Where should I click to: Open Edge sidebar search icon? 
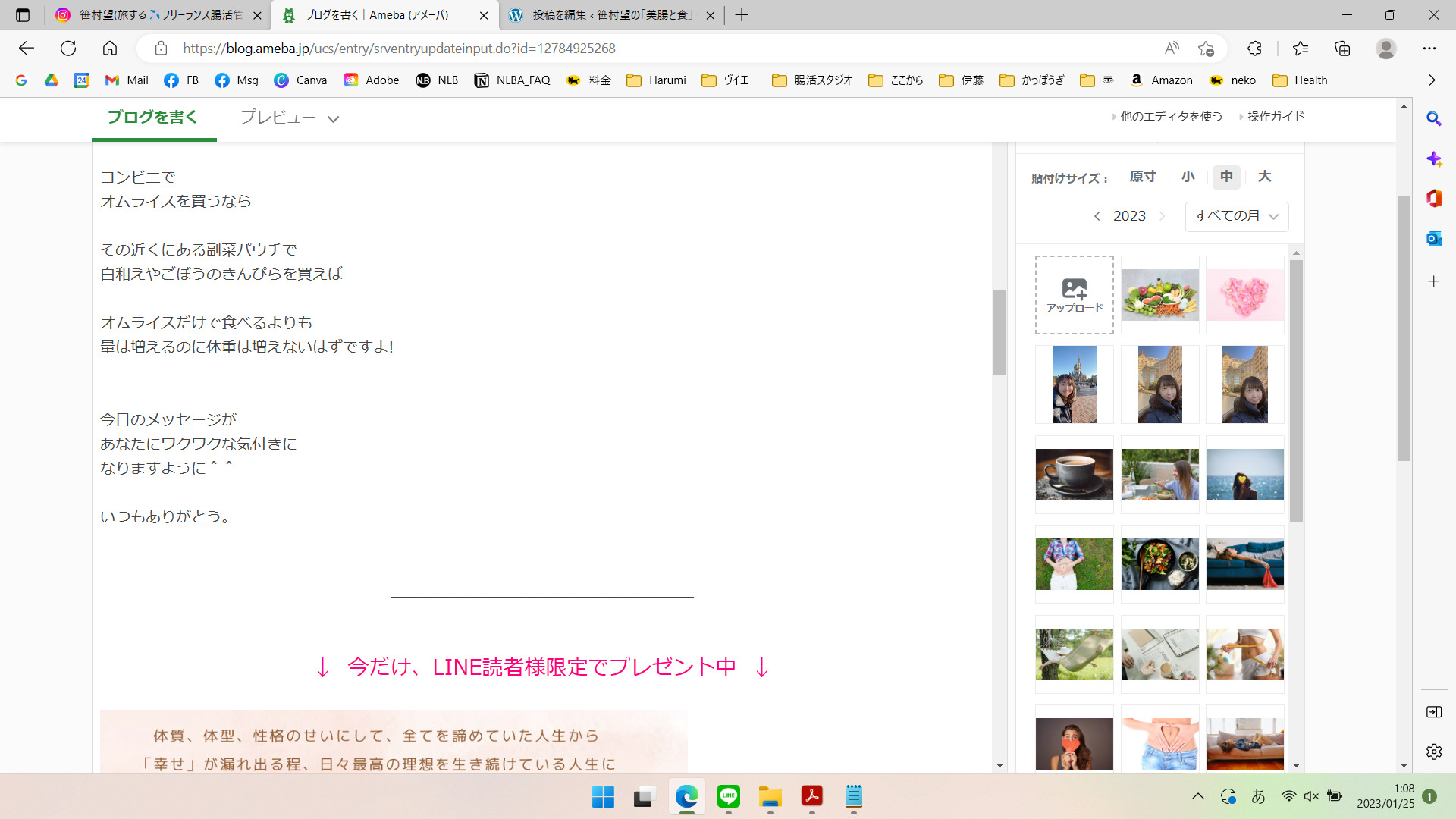tap(1433, 119)
